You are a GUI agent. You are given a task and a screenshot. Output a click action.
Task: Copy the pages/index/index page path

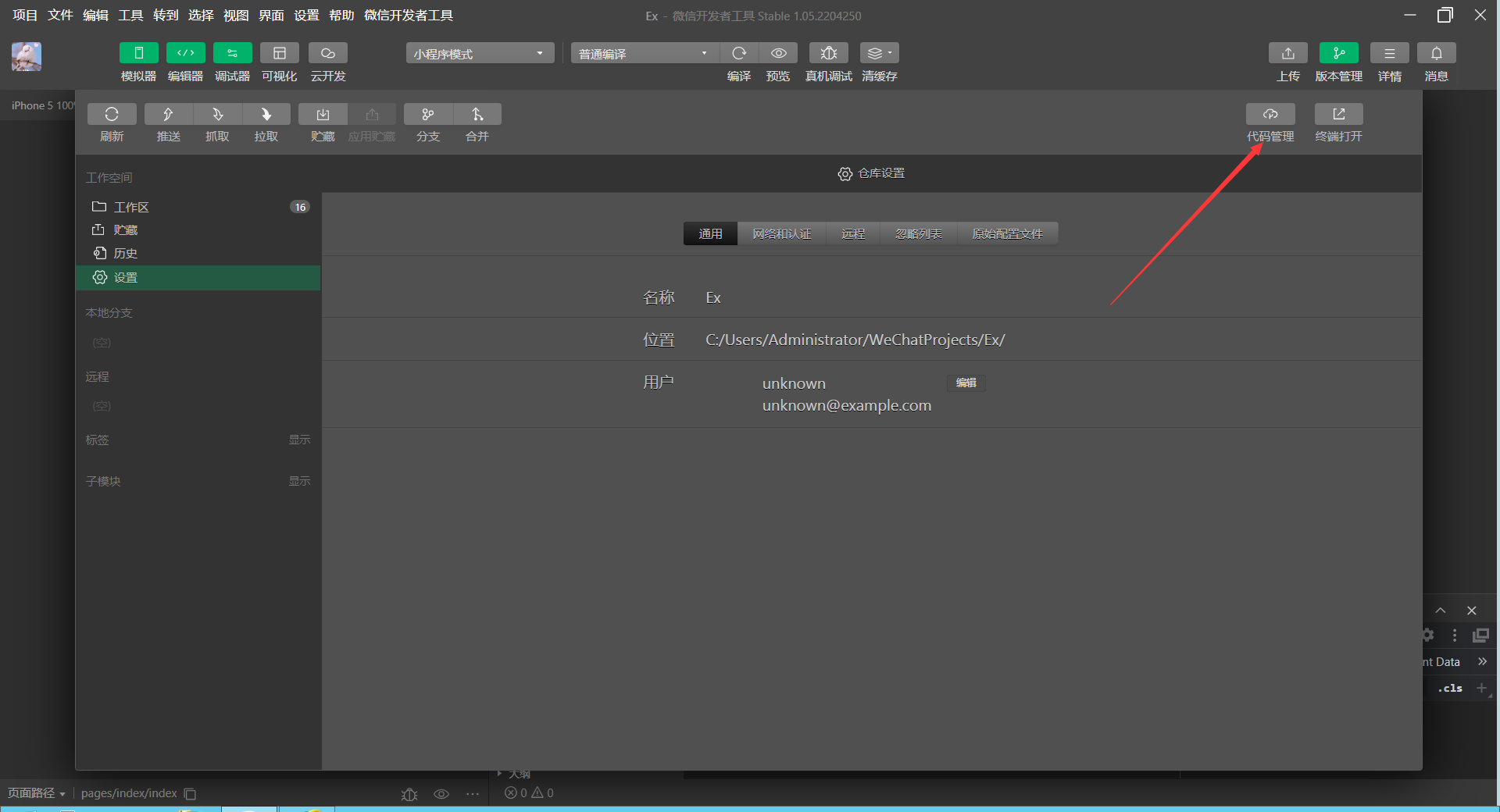coord(190,793)
